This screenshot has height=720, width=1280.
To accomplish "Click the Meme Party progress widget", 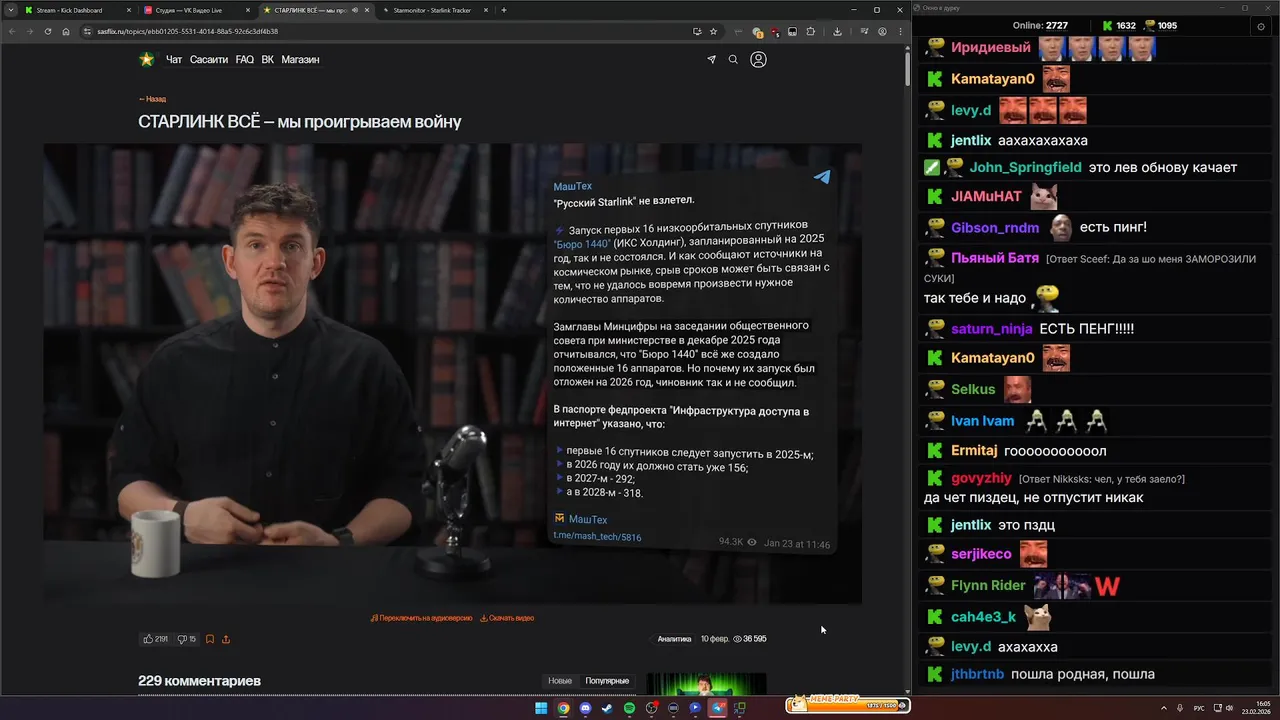I will 848,704.
